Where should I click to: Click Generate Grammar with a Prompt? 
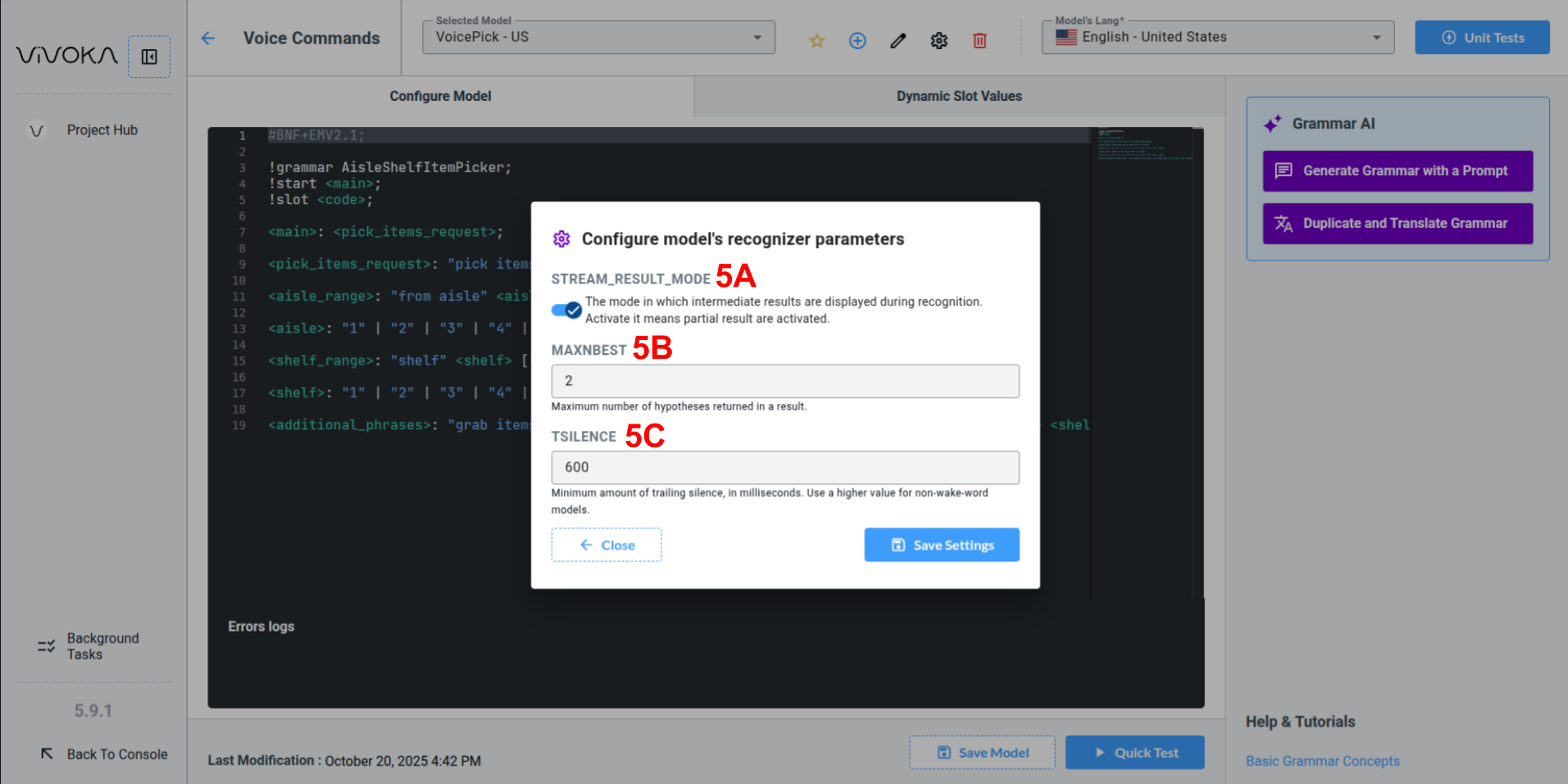click(1398, 170)
